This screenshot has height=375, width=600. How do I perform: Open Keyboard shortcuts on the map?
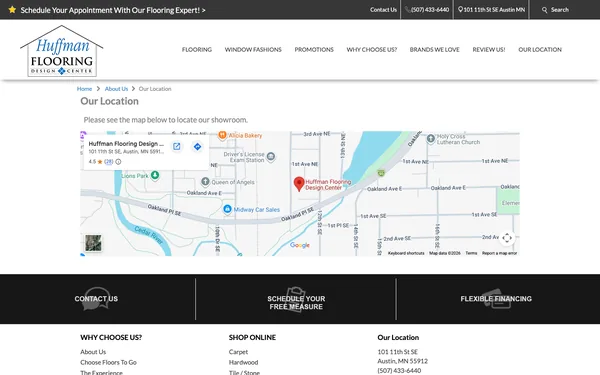[406, 253]
